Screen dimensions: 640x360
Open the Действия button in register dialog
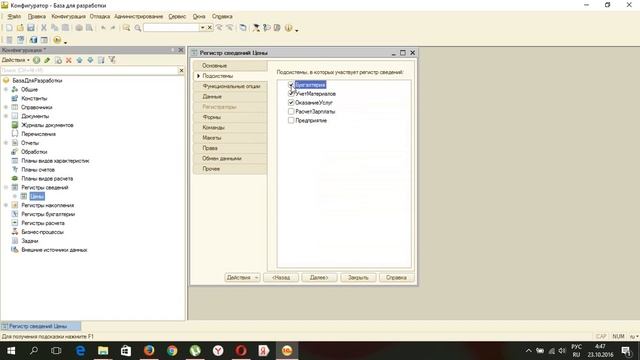tap(242, 278)
